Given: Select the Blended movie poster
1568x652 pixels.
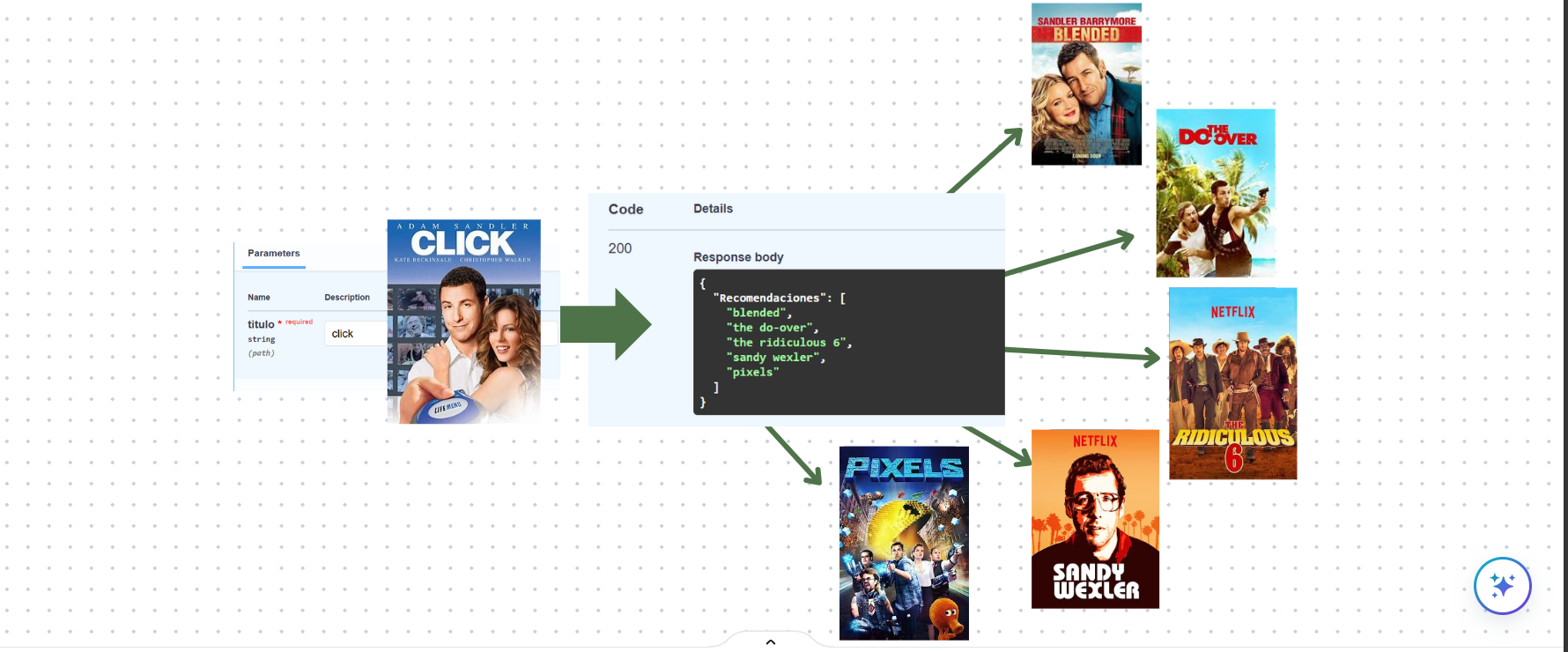Looking at the screenshot, I should point(1086,85).
